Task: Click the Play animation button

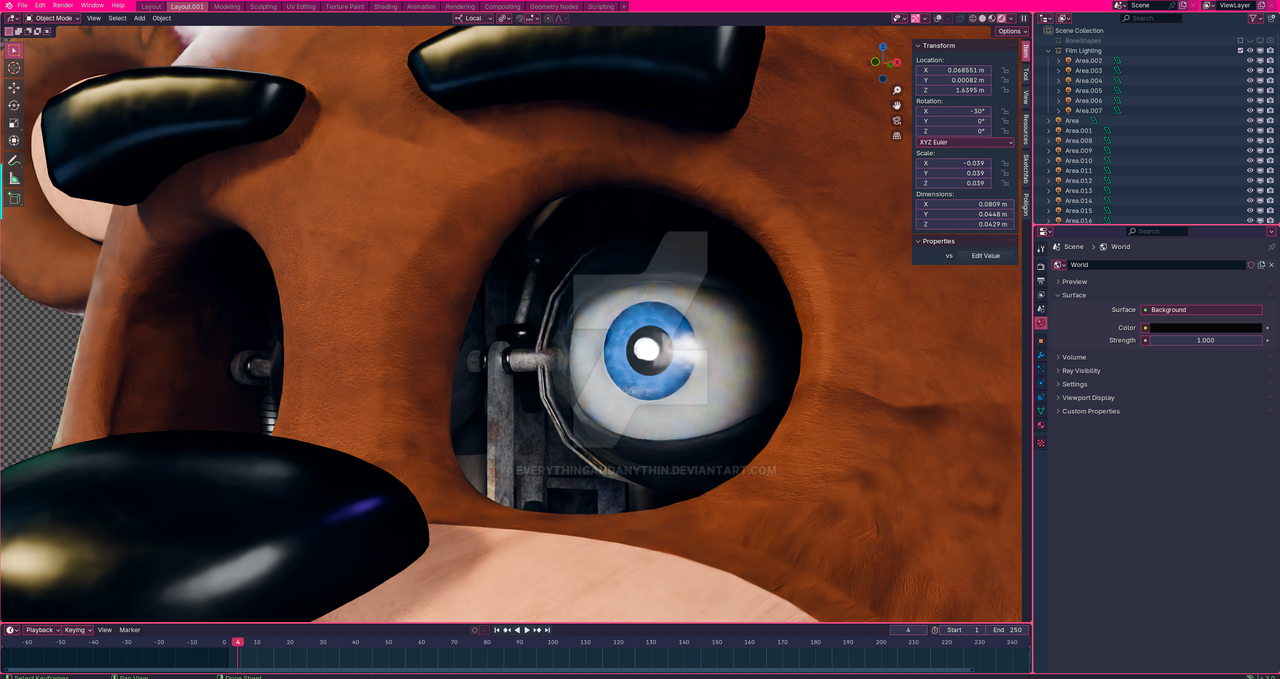Action: [527, 630]
